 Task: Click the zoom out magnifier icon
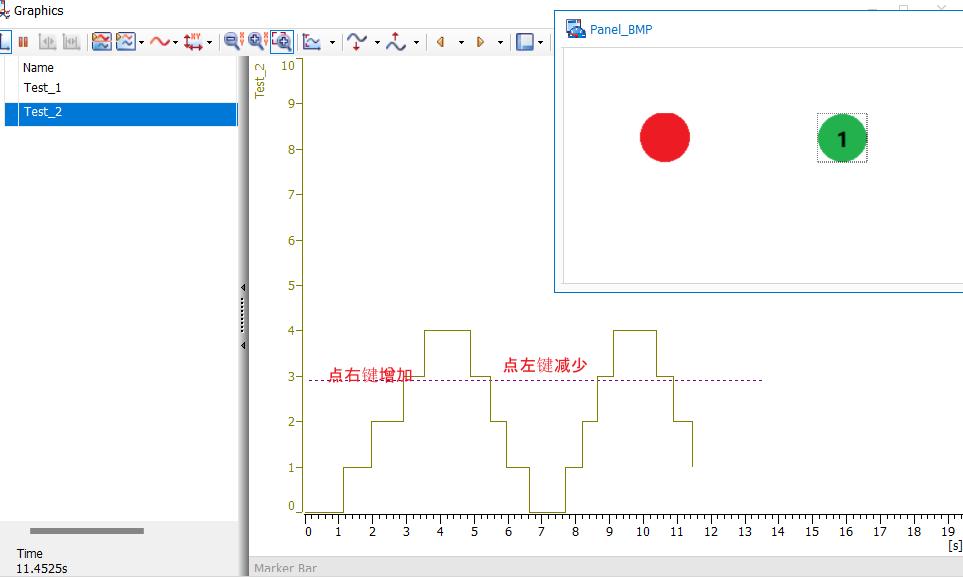tap(232, 42)
